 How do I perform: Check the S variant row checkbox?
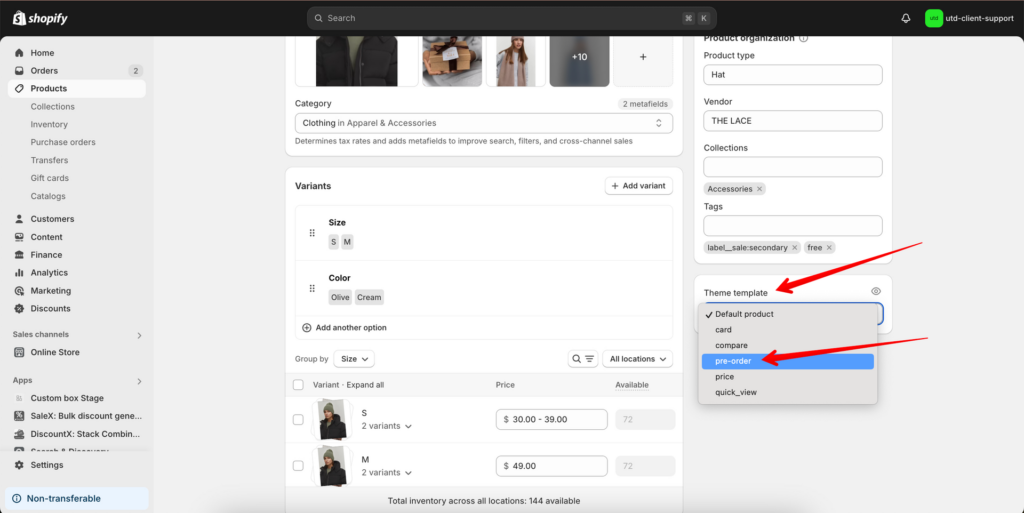click(x=298, y=420)
